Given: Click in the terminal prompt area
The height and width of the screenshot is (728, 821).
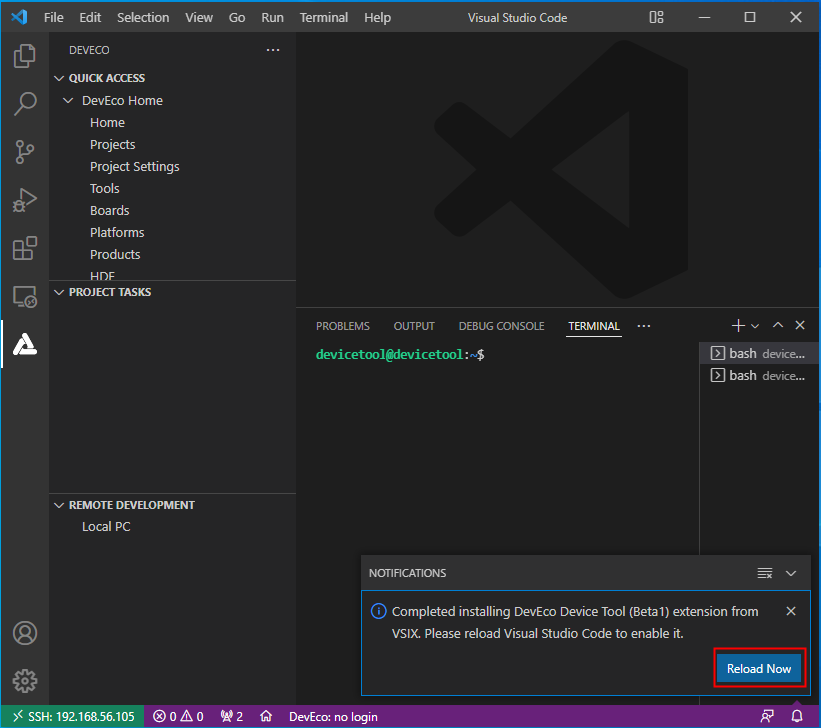Looking at the screenshot, I should pos(400,355).
